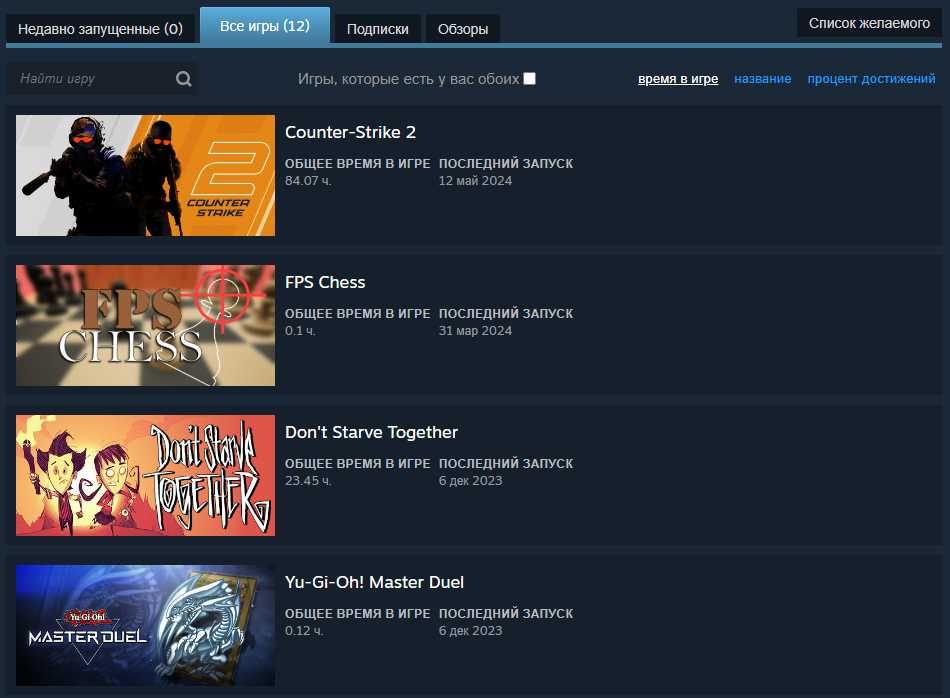This screenshot has width=950, height=698.
Task: Select the 0.12 ч. playtime value
Action: pos(304,631)
